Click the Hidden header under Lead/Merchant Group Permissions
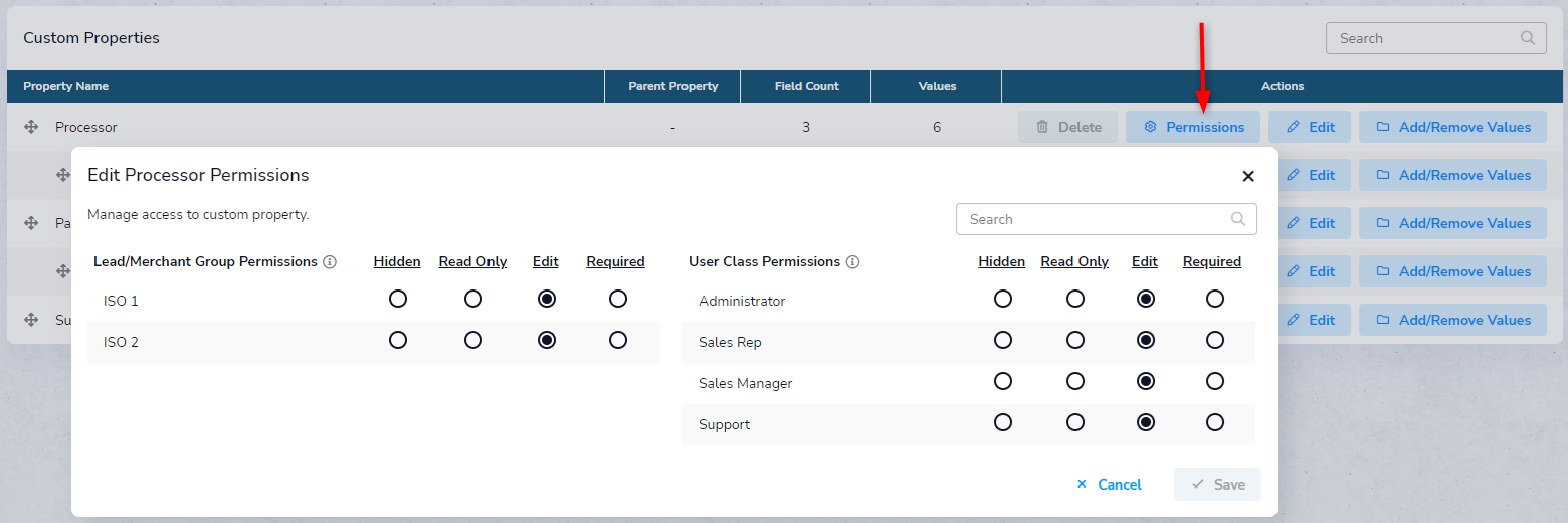 [397, 261]
